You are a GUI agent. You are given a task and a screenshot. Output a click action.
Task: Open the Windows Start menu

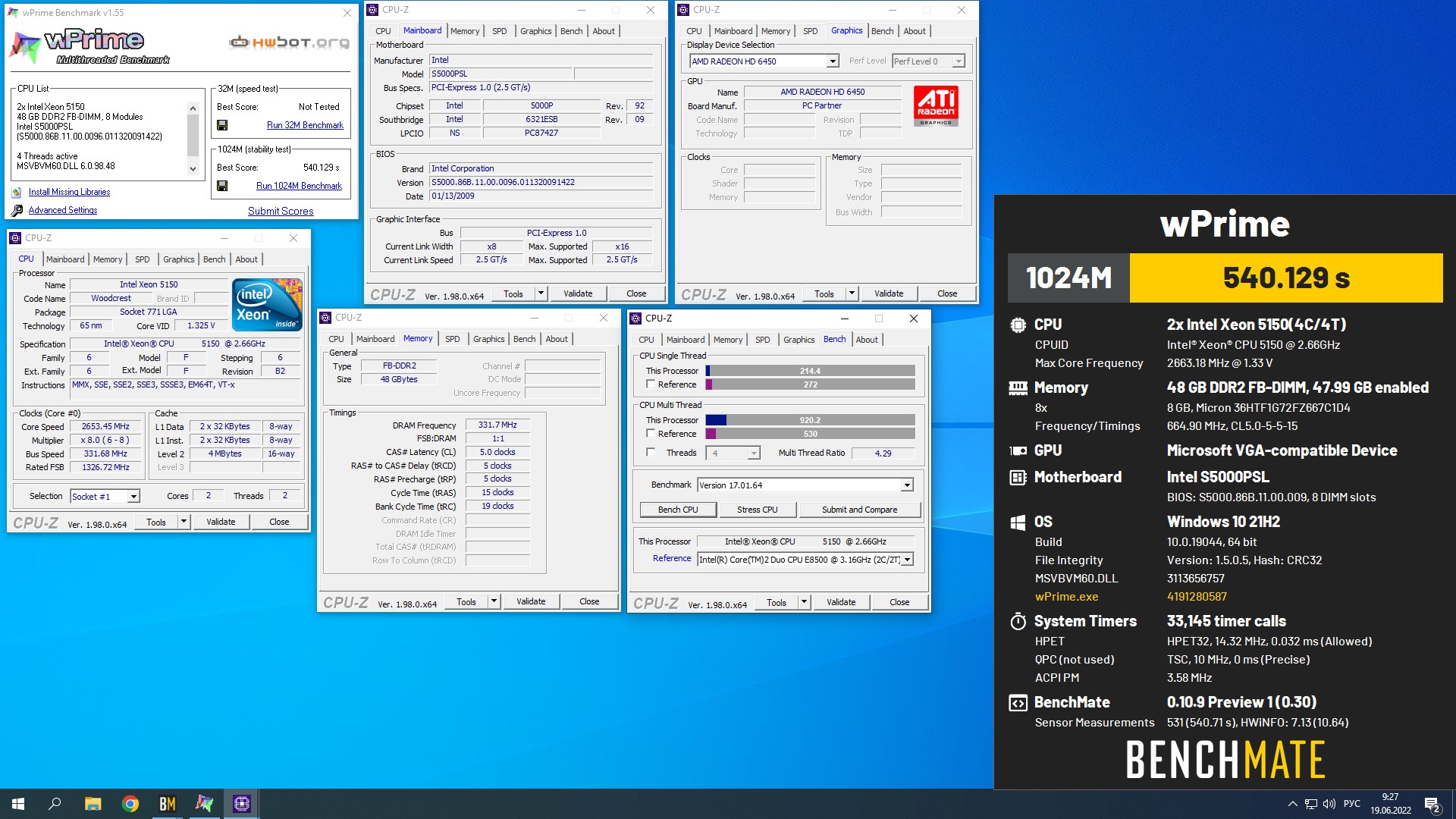pyautogui.click(x=18, y=804)
